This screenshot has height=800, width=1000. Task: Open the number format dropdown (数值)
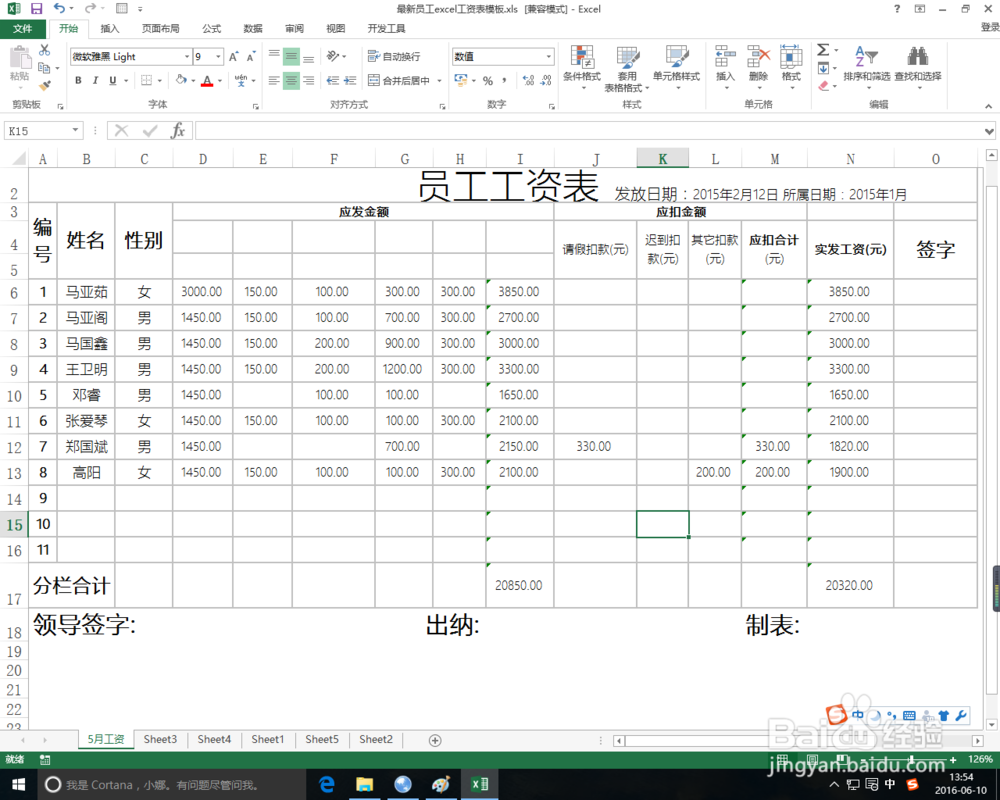tap(548, 57)
